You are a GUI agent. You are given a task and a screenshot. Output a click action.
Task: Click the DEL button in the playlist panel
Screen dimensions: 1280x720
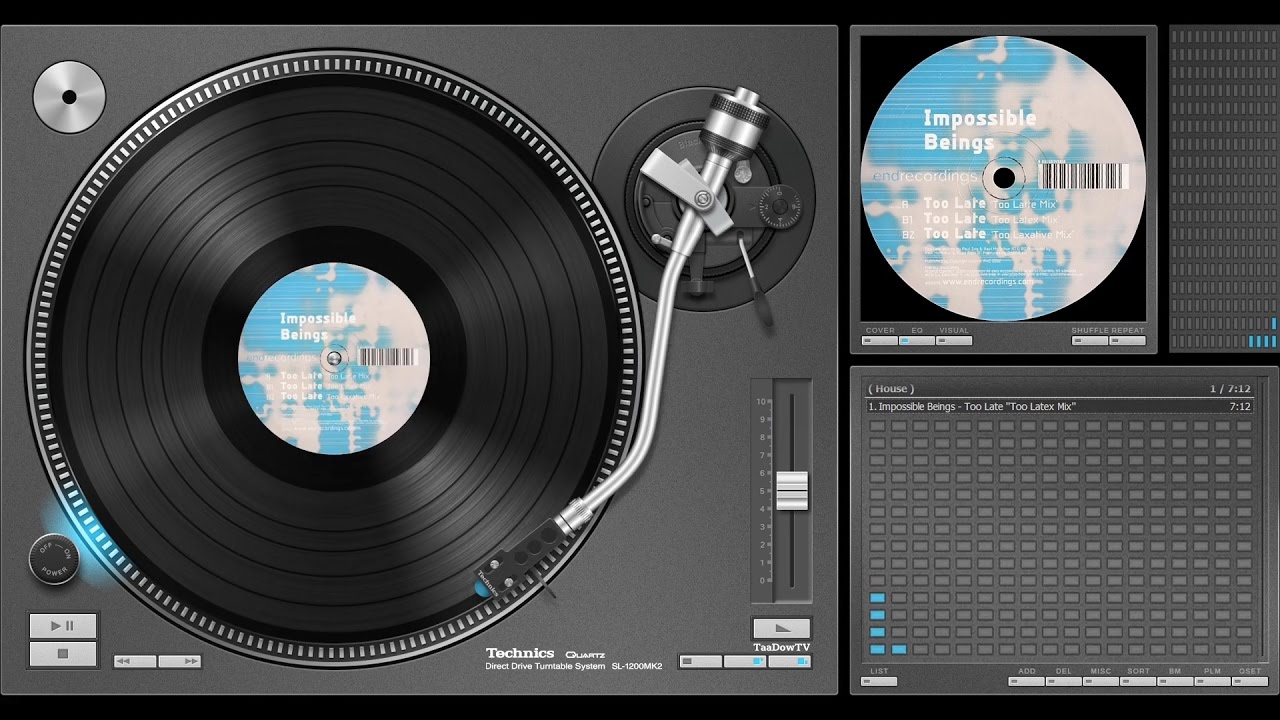(x=1064, y=681)
